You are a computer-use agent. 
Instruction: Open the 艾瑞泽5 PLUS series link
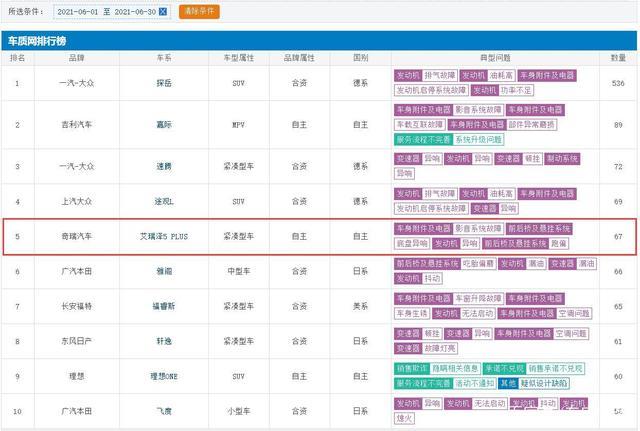pos(164,237)
